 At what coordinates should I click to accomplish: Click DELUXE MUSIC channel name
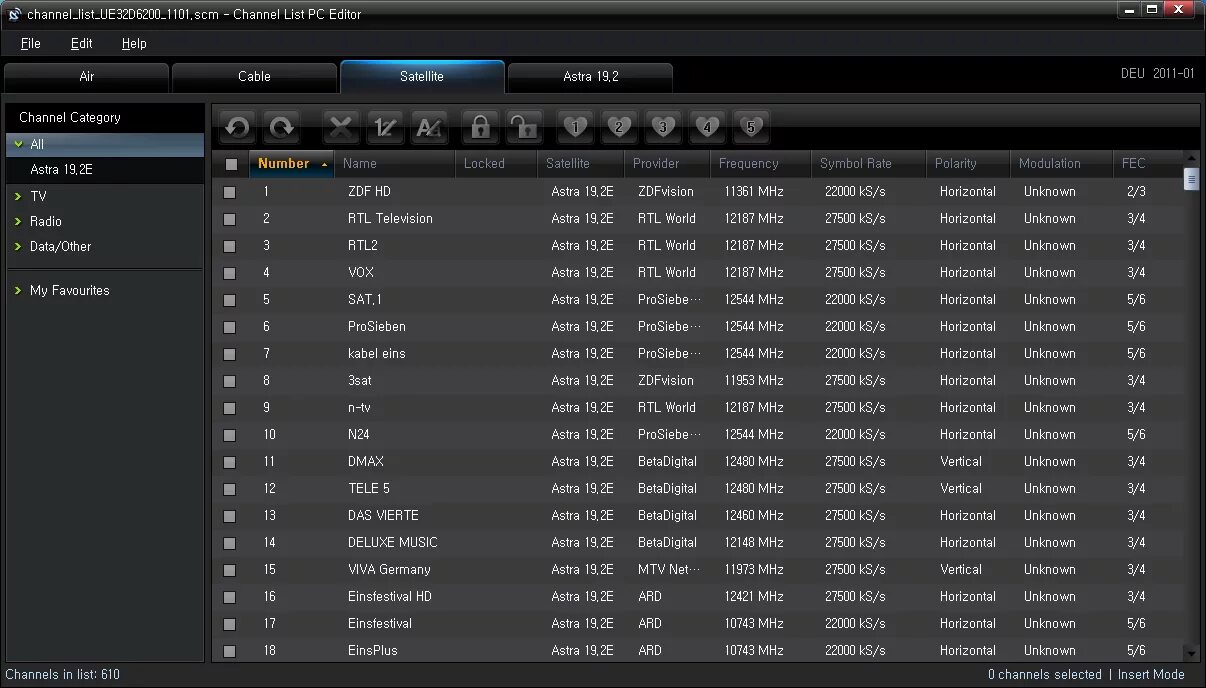(x=393, y=543)
